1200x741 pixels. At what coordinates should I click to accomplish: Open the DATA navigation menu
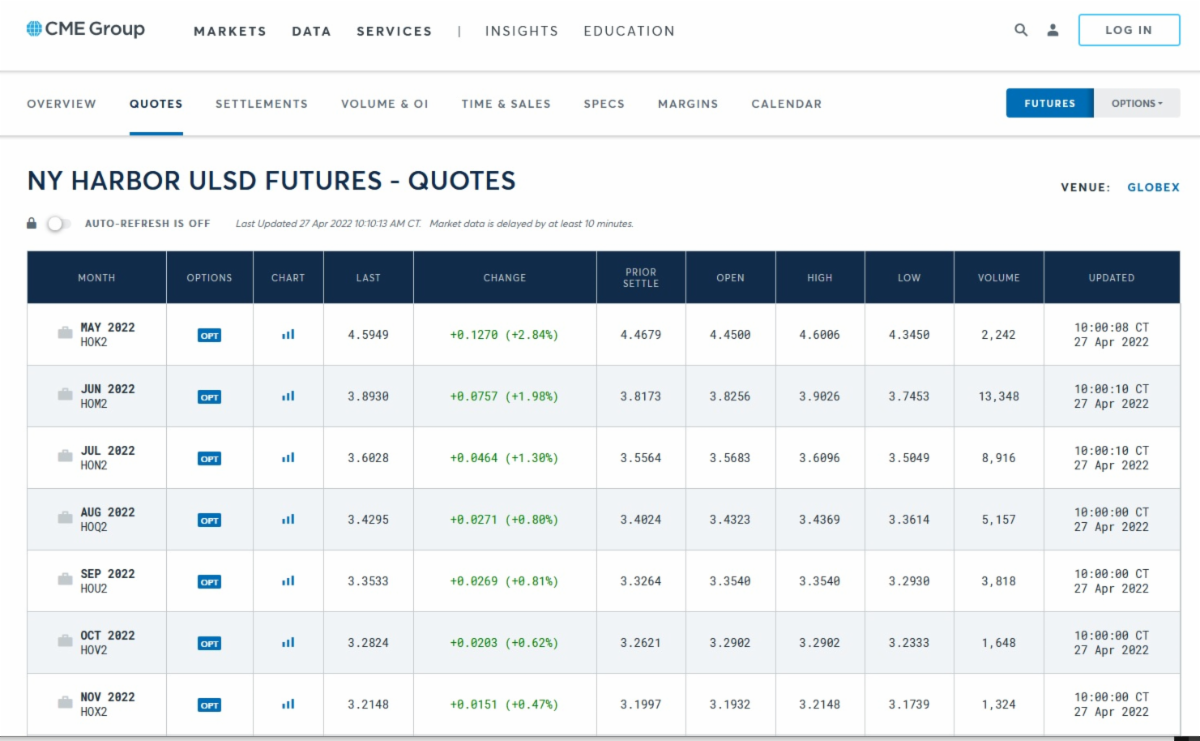click(x=311, y=31)
